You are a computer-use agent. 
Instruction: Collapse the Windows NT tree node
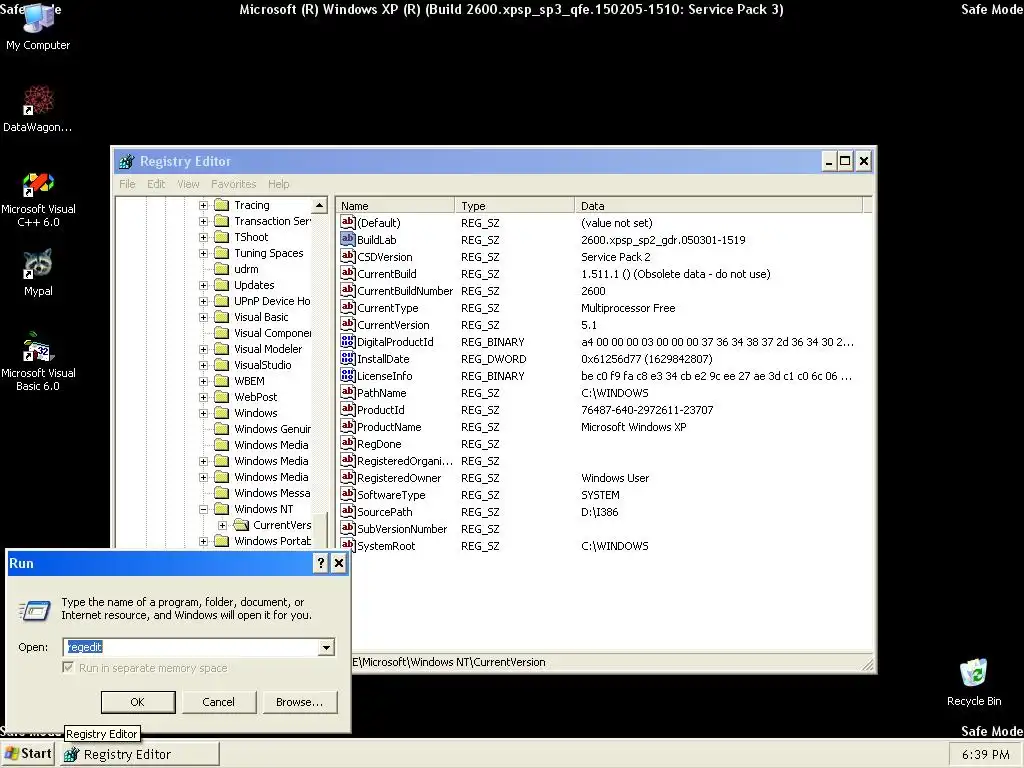tap(203, 509)
